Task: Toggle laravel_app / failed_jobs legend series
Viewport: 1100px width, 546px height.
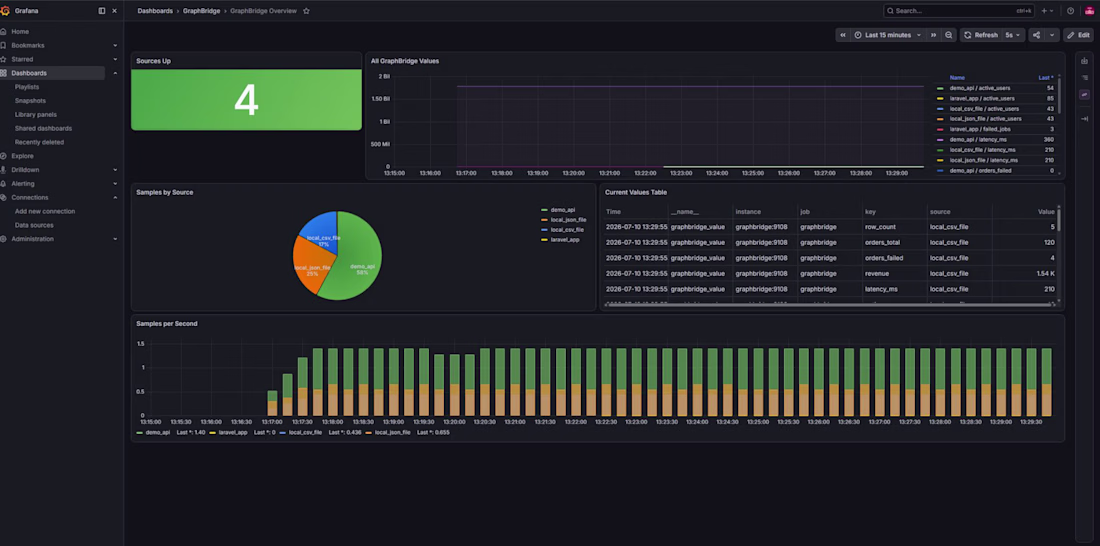Action: coord(980,129)
